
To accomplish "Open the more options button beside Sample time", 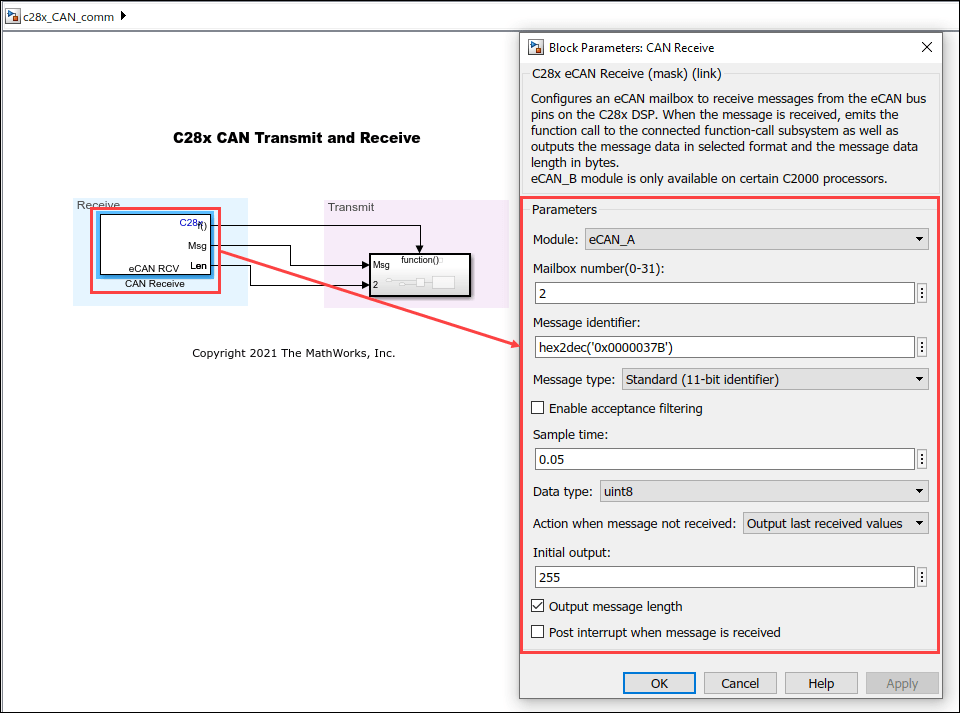I will pyautogui.click(x=921, y=459).
